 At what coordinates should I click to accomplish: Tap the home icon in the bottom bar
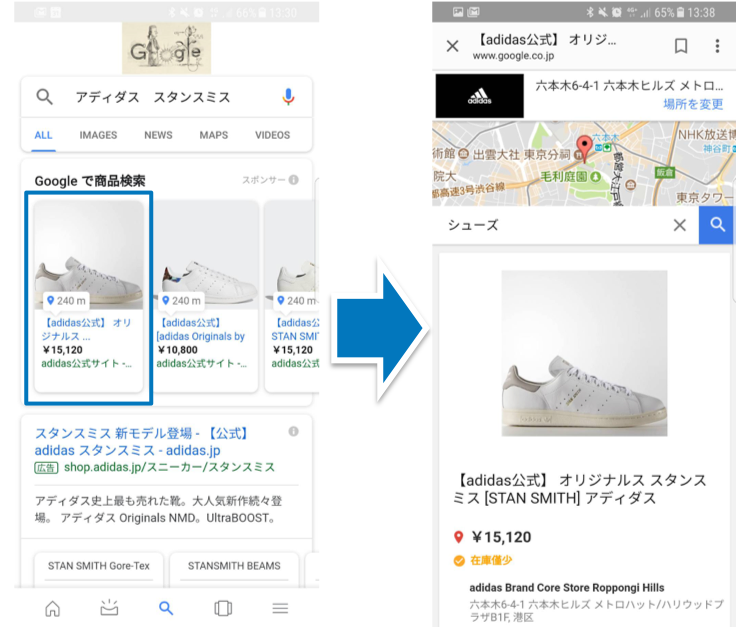[53, 608]
